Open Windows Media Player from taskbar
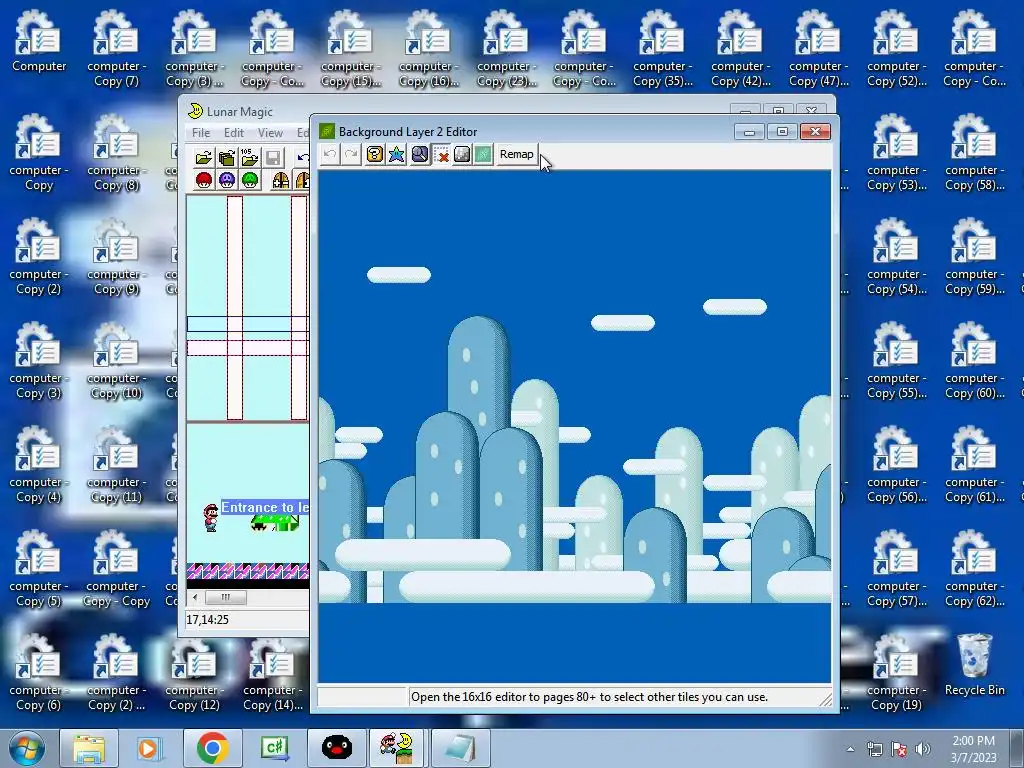Image resolution: width=1024 pixels, height=768 pixels. [x=150, y=748]
